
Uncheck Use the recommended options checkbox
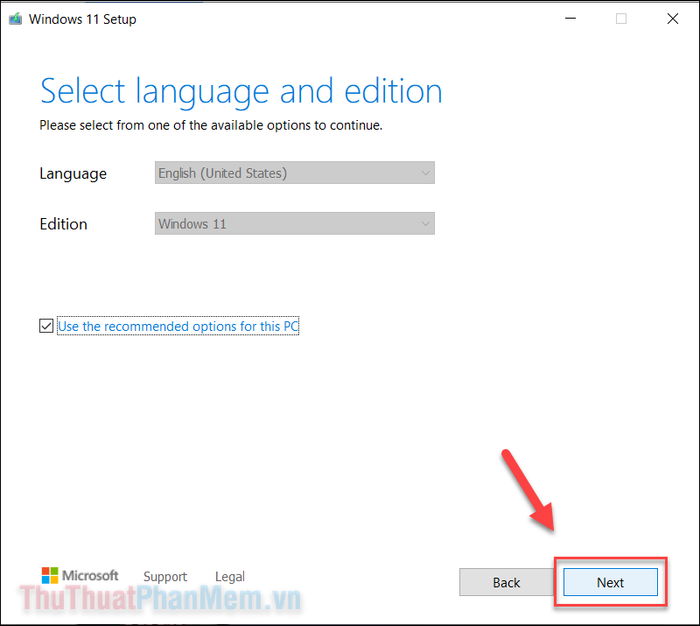click(46, 326)
